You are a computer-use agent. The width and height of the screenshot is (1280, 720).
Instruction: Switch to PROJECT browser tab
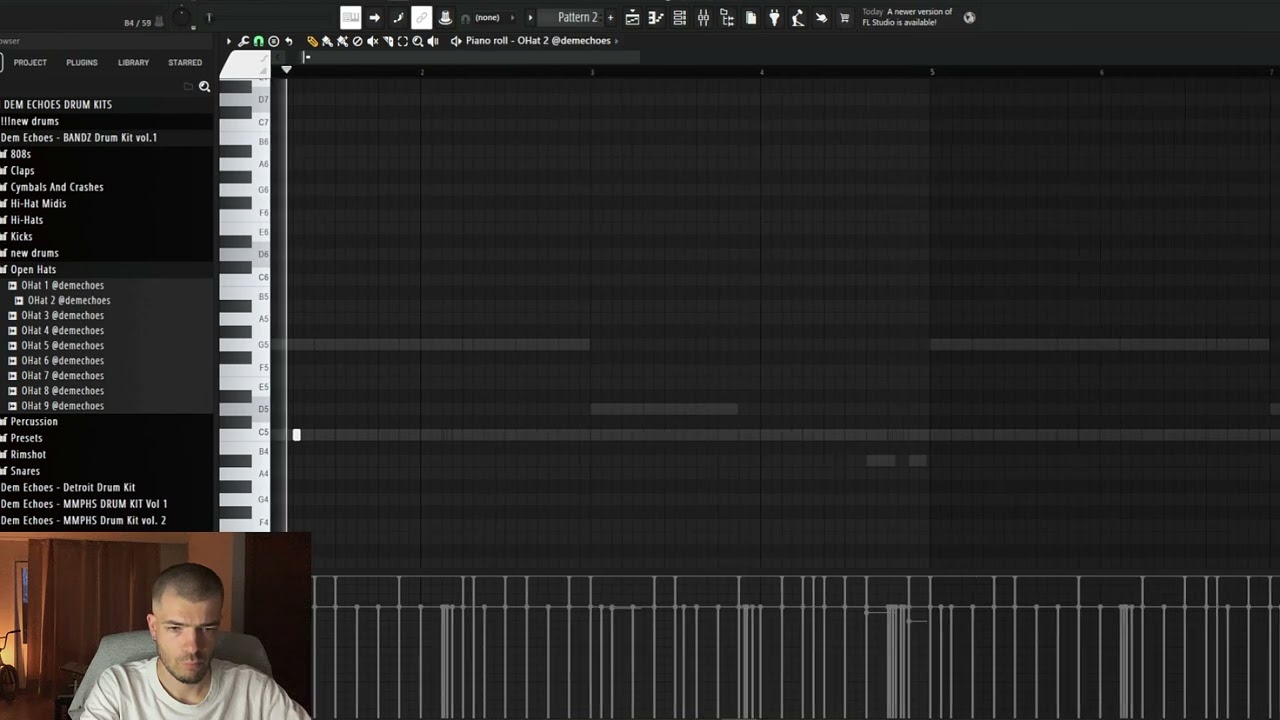coord(30,62)
